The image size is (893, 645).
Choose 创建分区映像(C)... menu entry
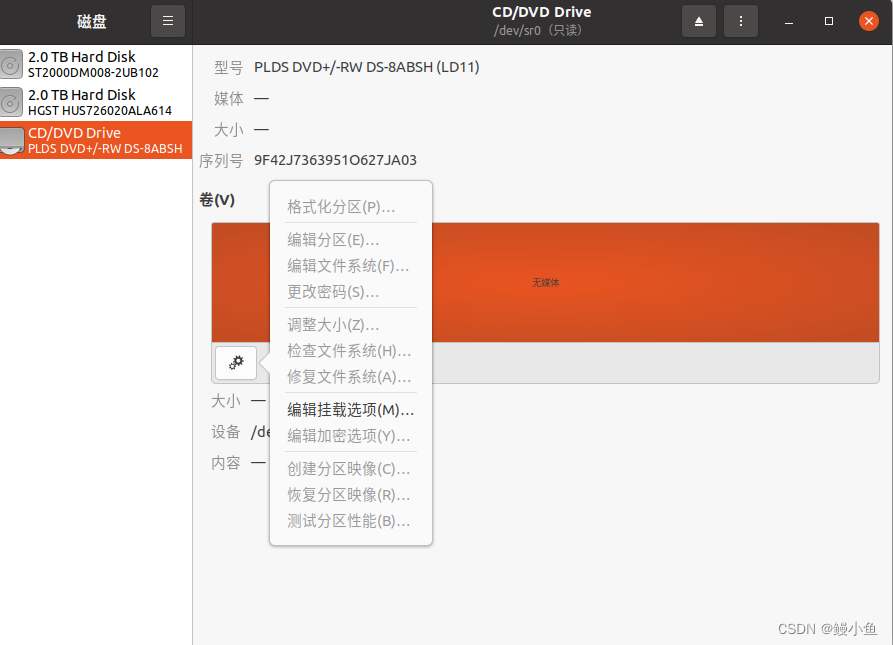click(351, 469)
